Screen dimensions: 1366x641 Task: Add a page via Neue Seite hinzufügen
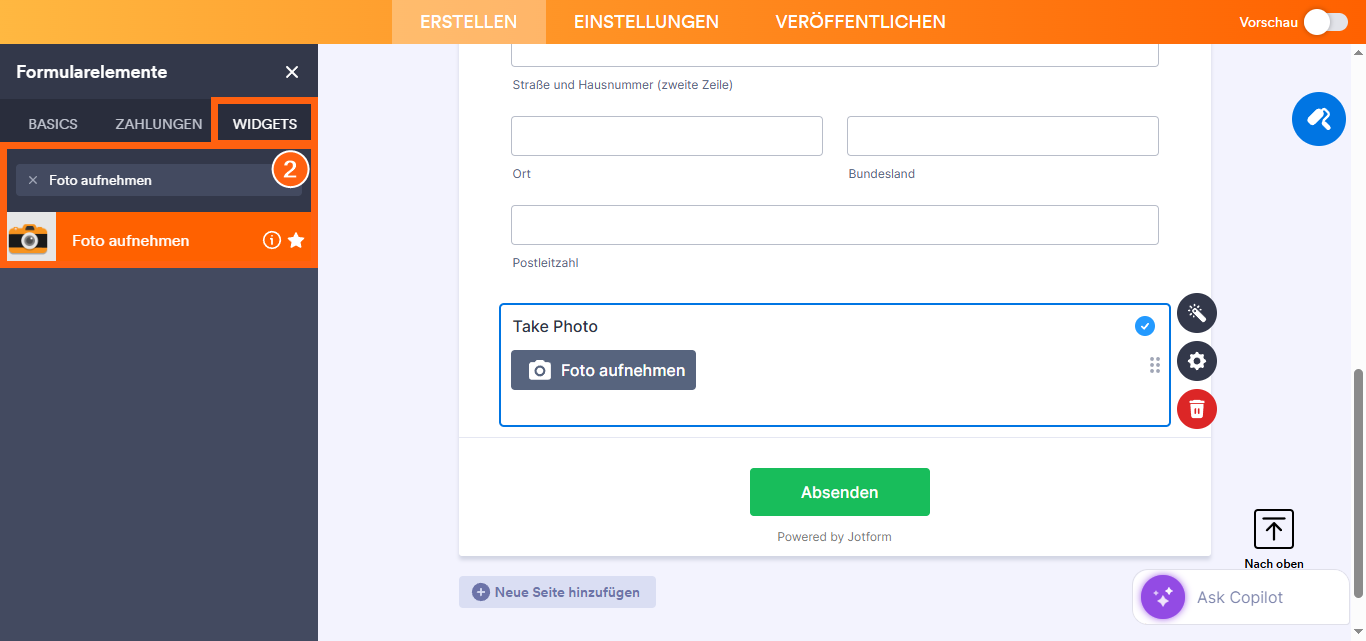[x=557, y=592]
